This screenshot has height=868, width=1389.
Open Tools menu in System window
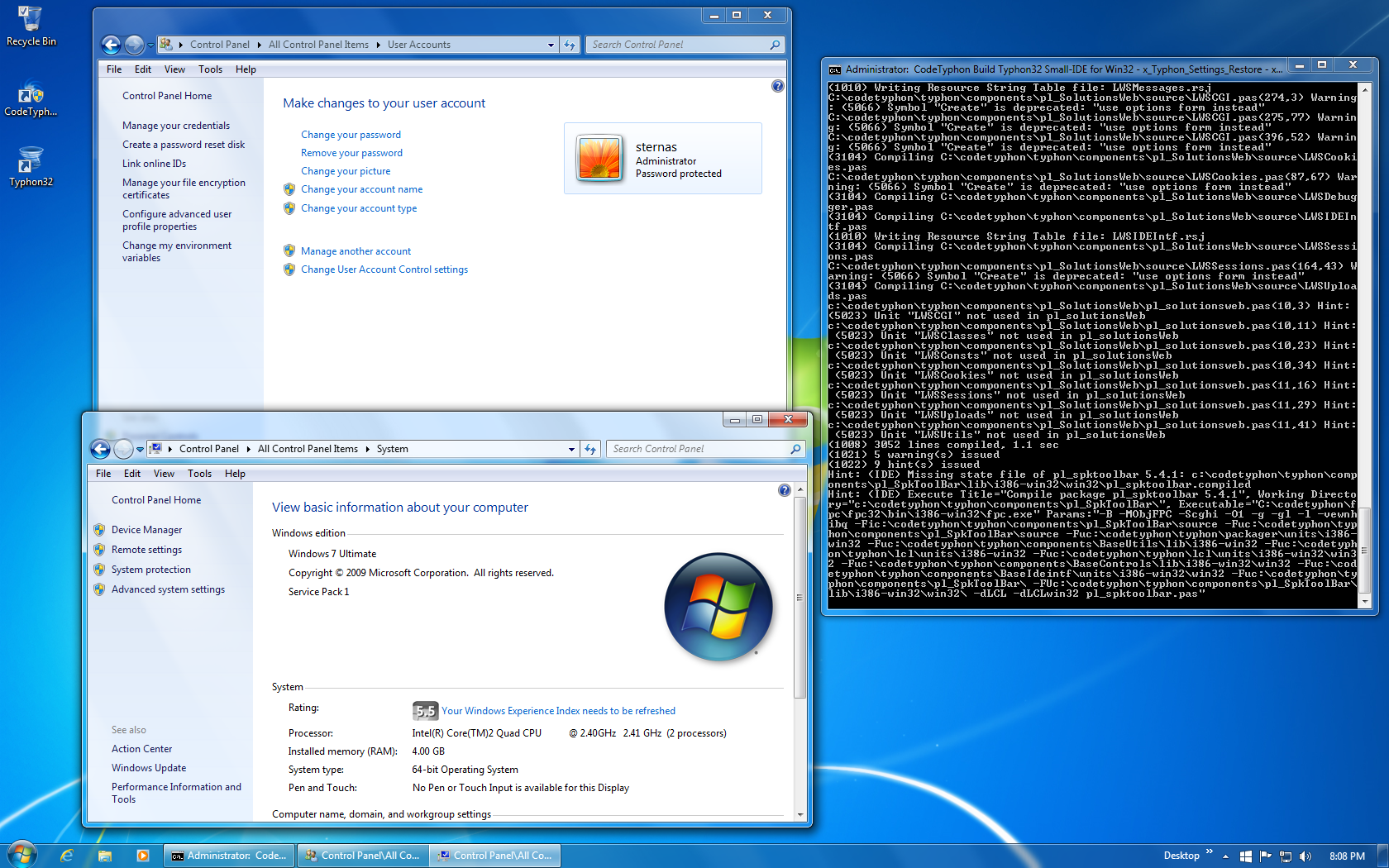pos(199,474)
